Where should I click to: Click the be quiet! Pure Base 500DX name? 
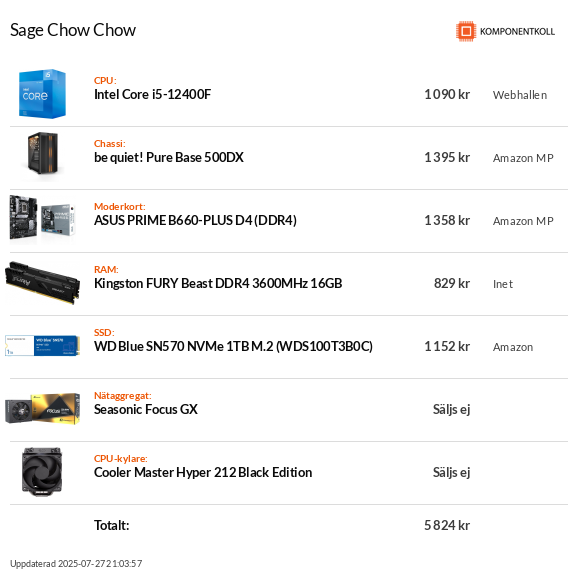[x=169, y=157]
